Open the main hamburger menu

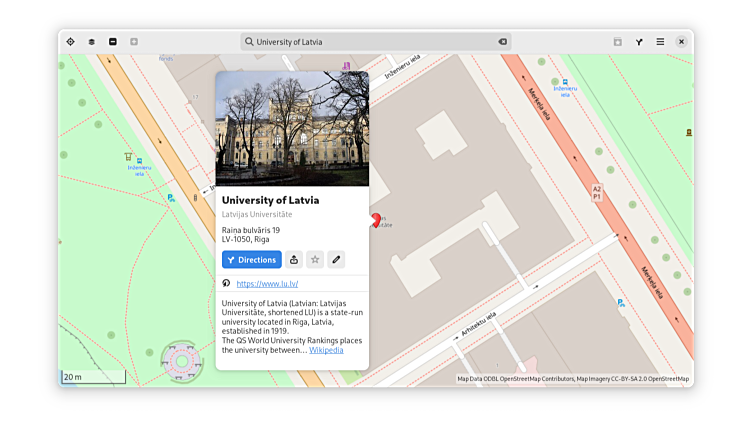click(x=660, y=42)
